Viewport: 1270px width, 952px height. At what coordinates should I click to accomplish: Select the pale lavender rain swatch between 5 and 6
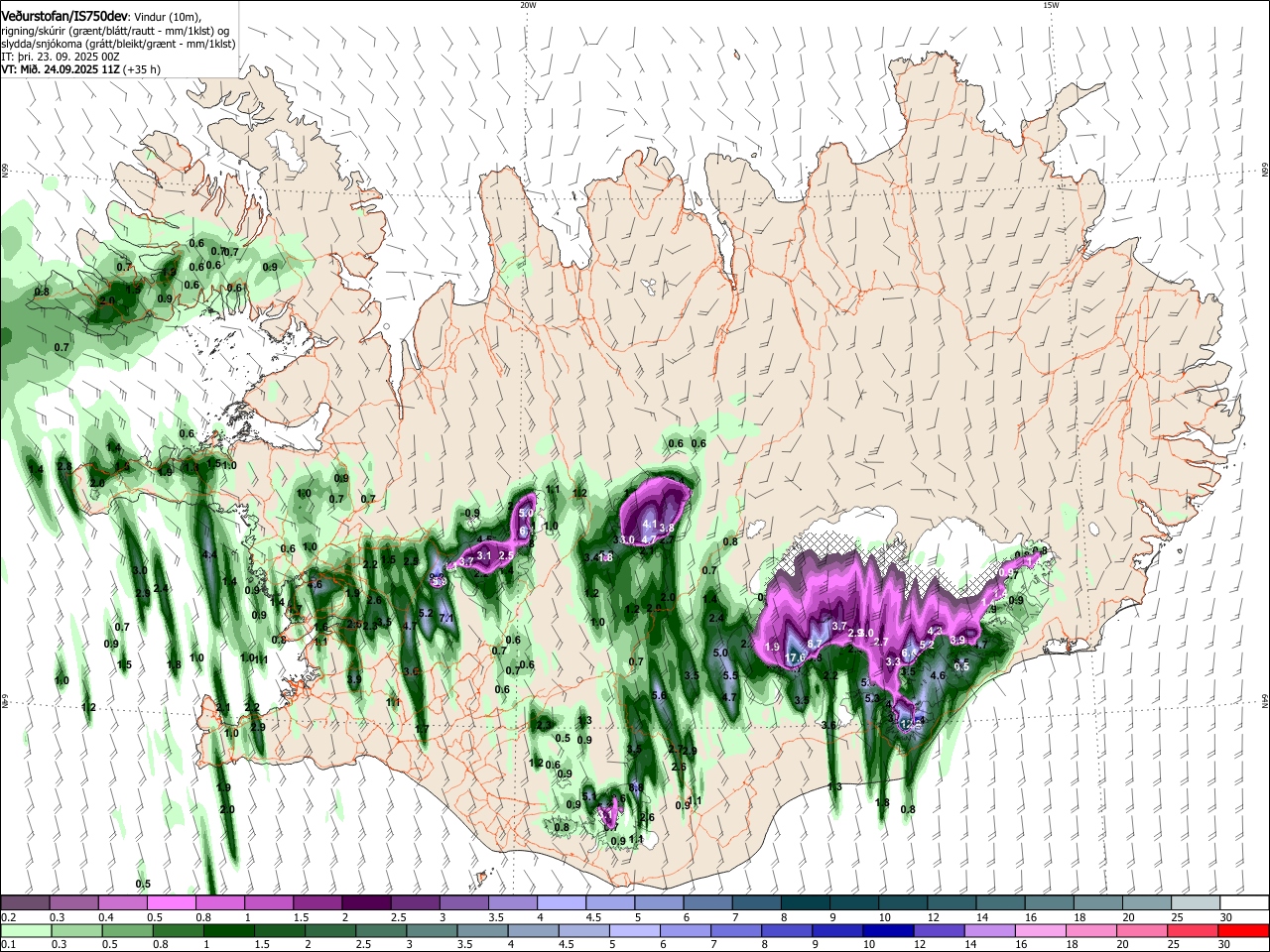tap(635, 930)
